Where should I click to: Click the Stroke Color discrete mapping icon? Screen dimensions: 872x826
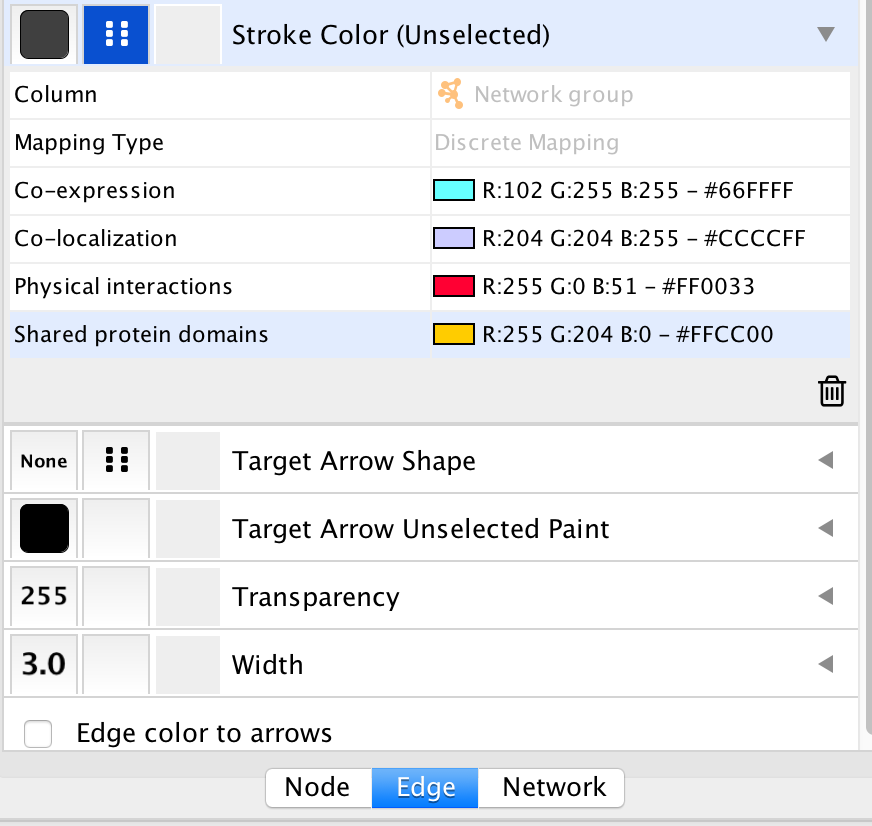(116, 36)
